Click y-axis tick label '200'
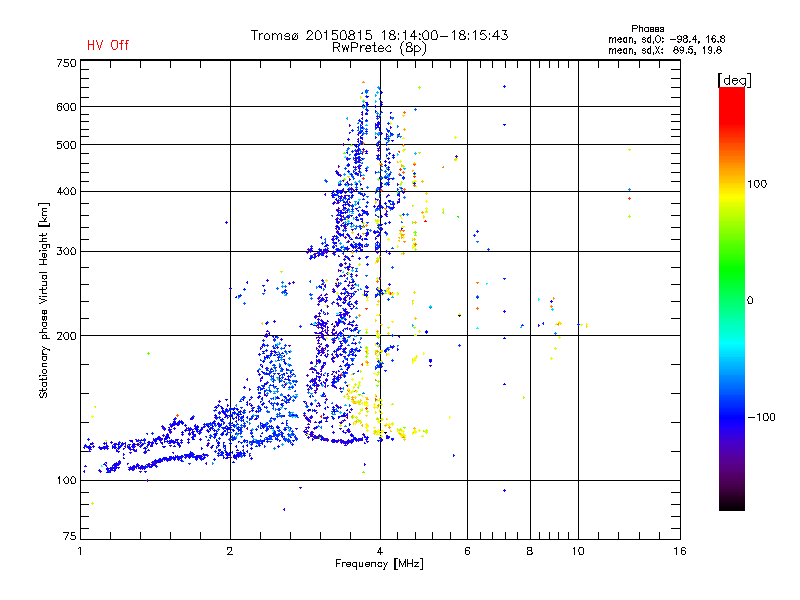 [66, 336]
